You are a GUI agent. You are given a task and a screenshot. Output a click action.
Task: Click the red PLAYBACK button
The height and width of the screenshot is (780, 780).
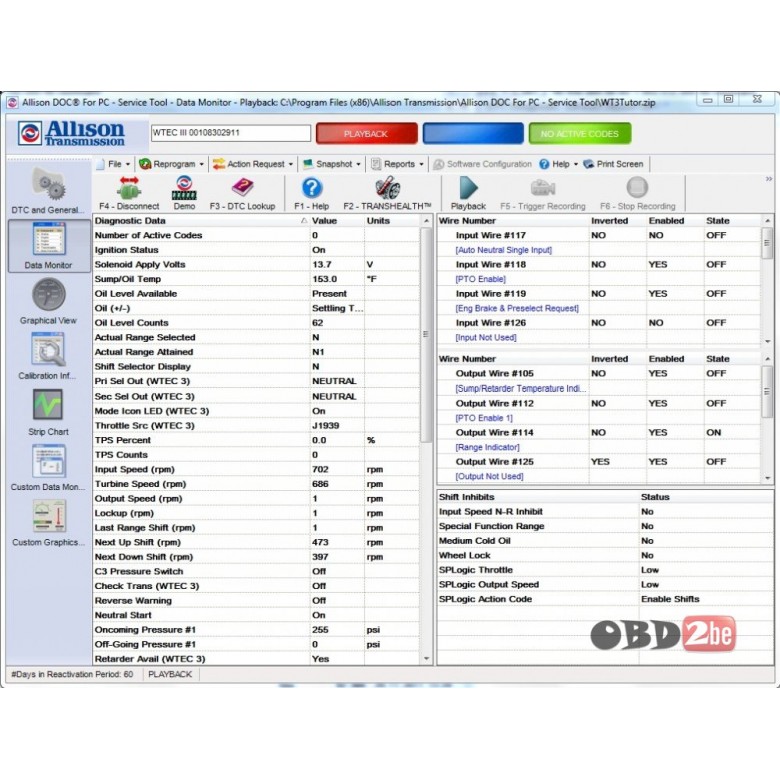click(x=367, y=133)
